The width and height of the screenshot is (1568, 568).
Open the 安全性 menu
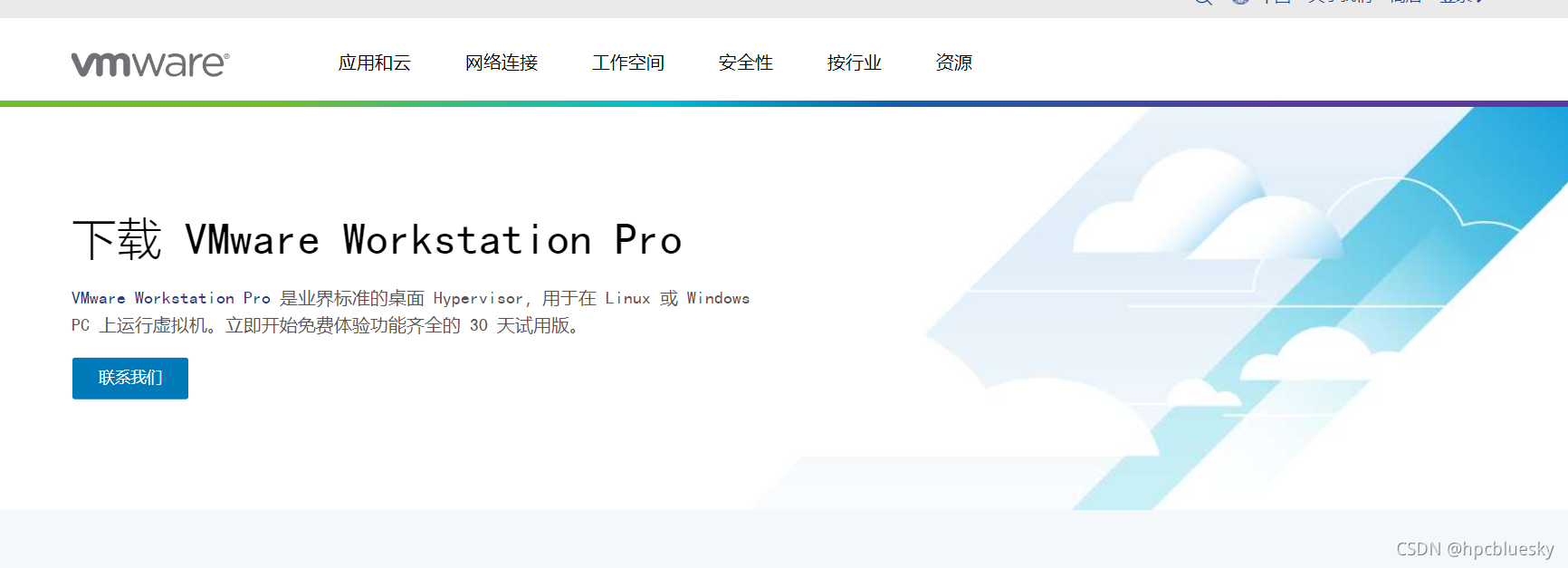(x=745, y=63)
